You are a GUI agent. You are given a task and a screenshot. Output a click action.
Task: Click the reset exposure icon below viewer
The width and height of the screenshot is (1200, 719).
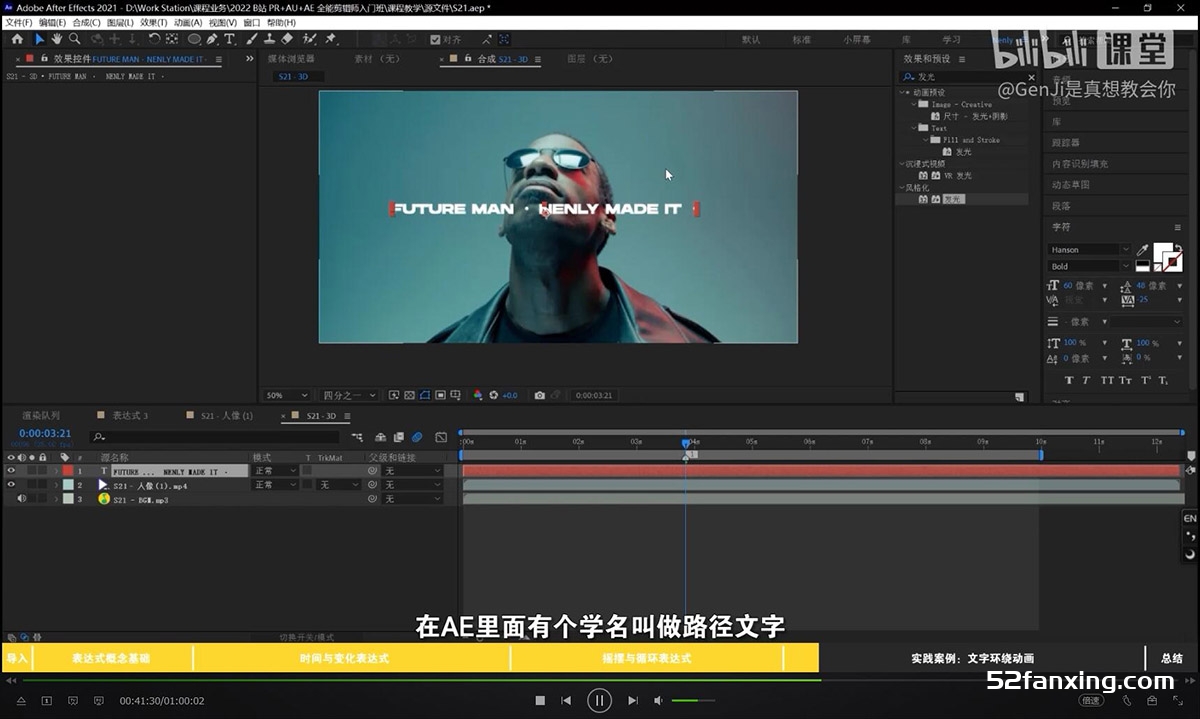[x=493, y=395]
